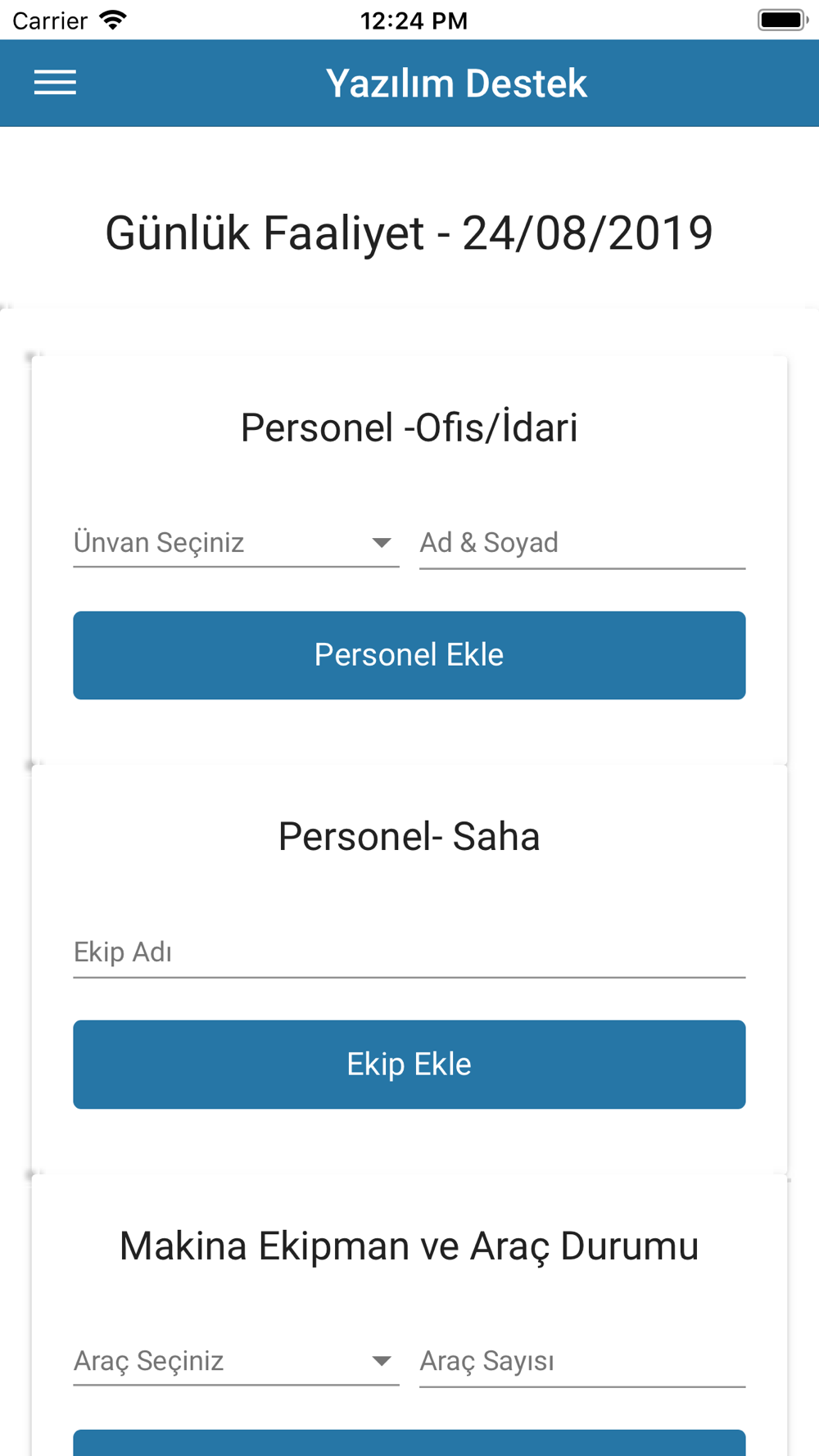The image size is (819, 1456).
Task: Click the Ekip Ekle button
Action: click(x=409, y=1065)
